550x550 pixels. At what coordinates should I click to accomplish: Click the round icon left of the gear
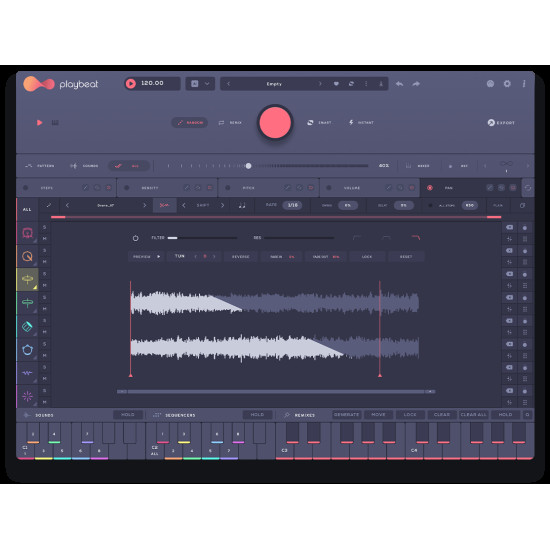(490, 84)
